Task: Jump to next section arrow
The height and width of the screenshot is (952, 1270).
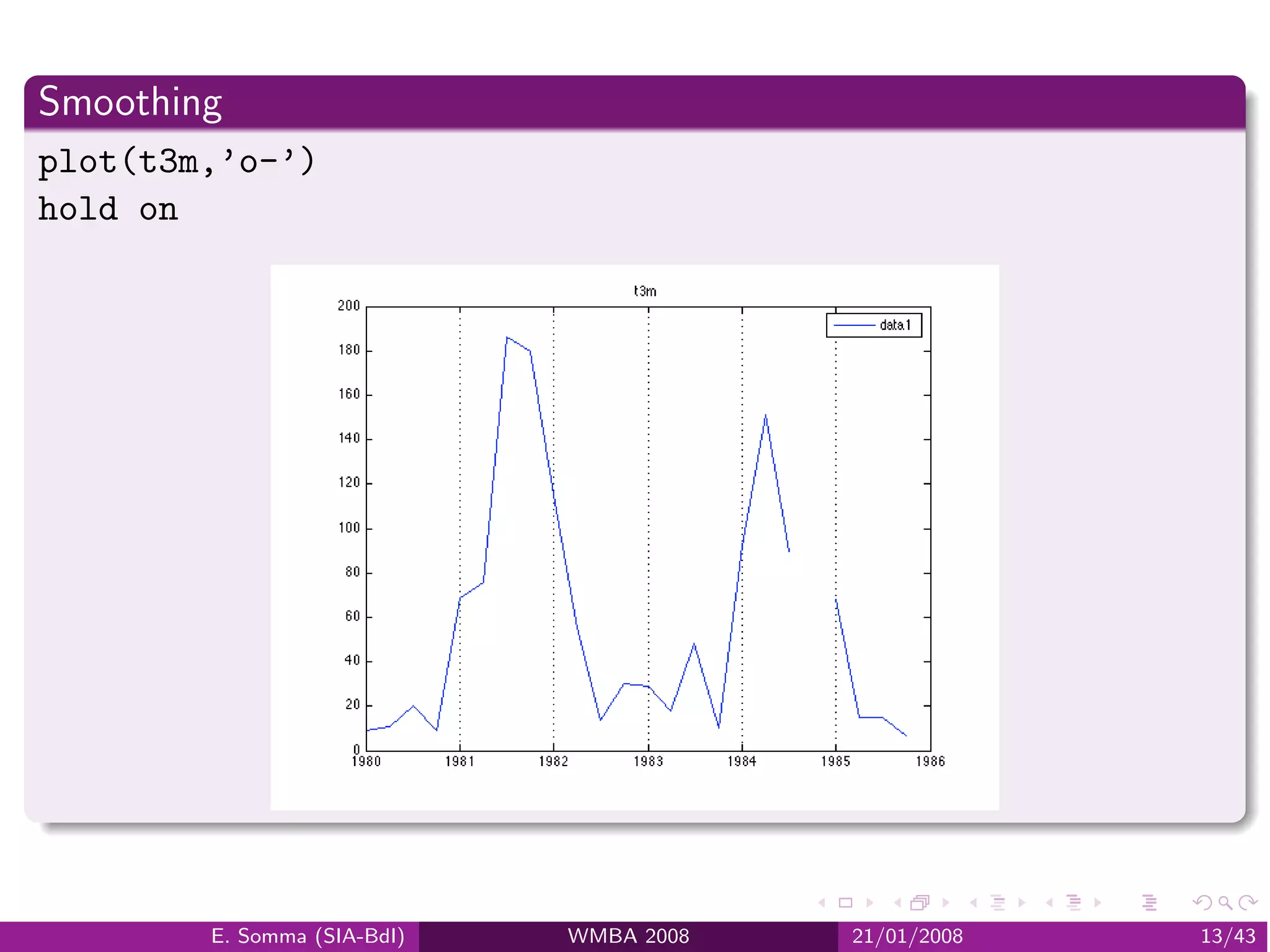Action: pos(1098,903)
